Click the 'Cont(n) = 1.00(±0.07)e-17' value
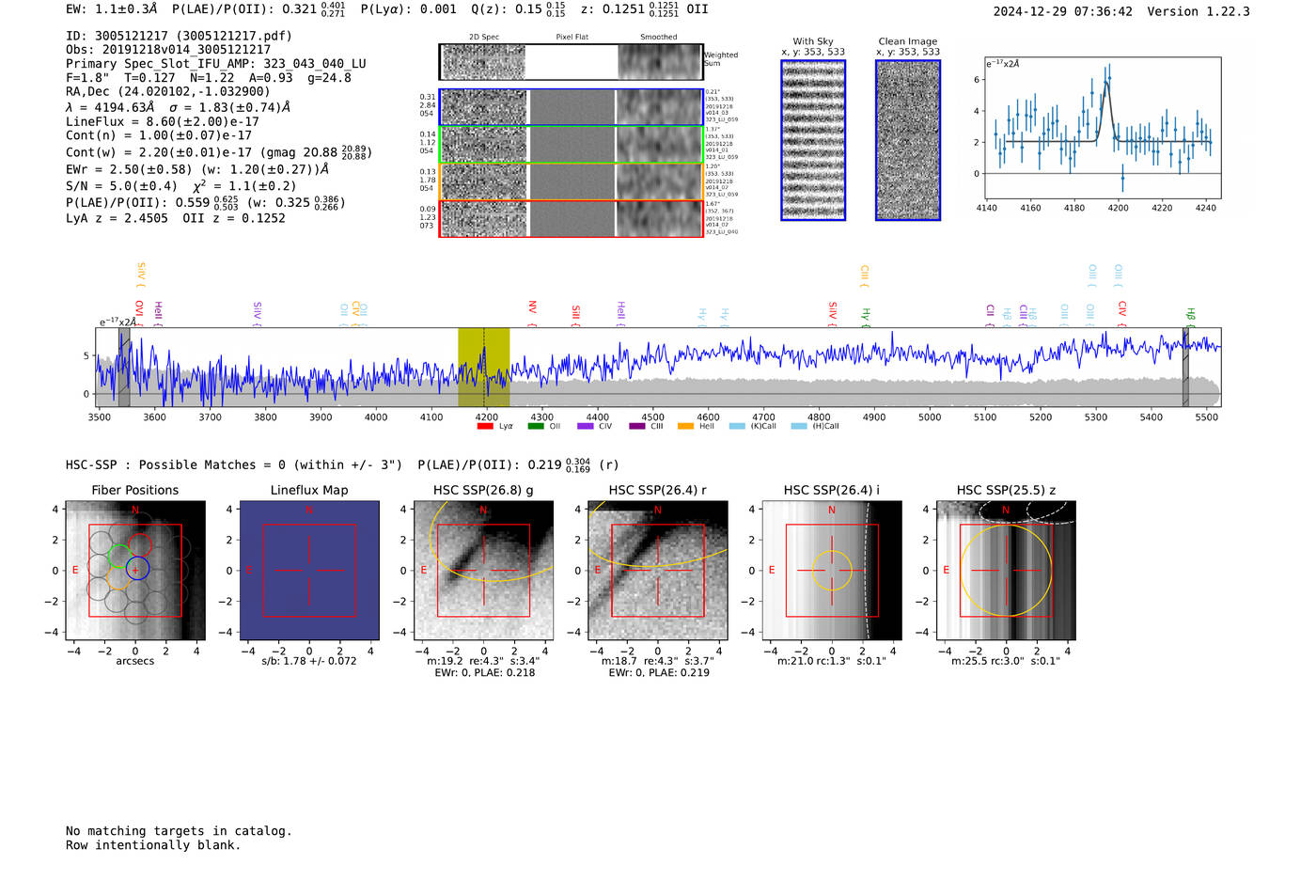1316x896 pixels. click(x=159, y=135)
